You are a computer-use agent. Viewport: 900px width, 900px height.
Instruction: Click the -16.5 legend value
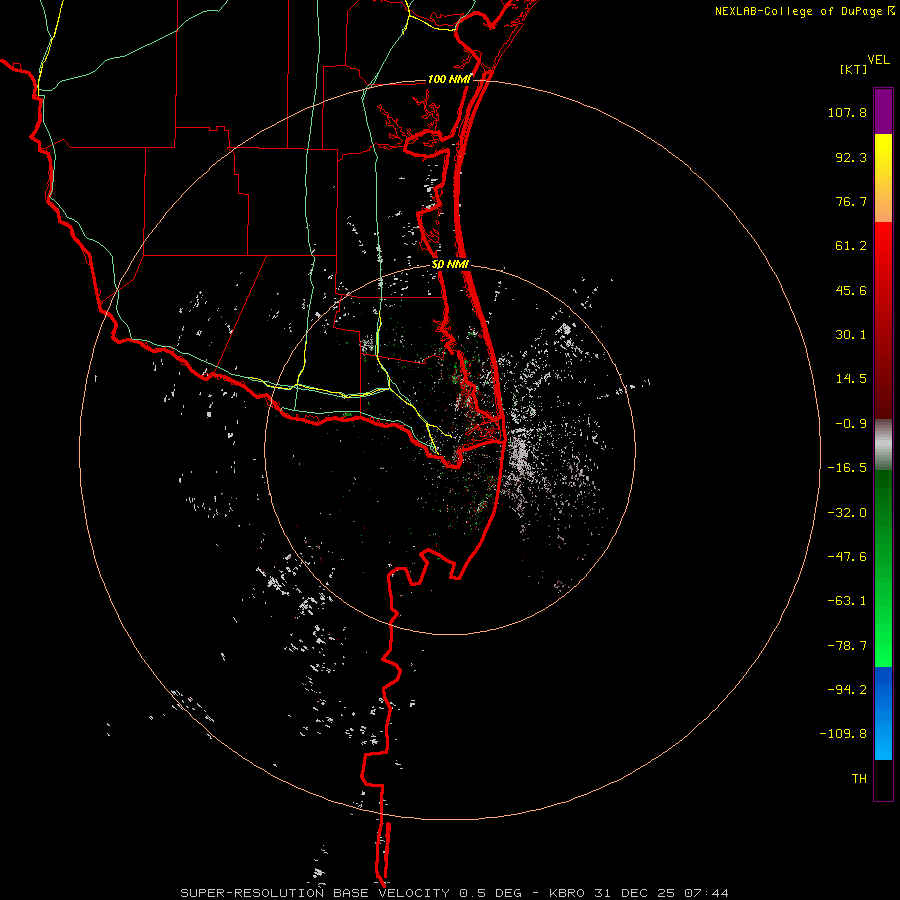tap(847, 468)
